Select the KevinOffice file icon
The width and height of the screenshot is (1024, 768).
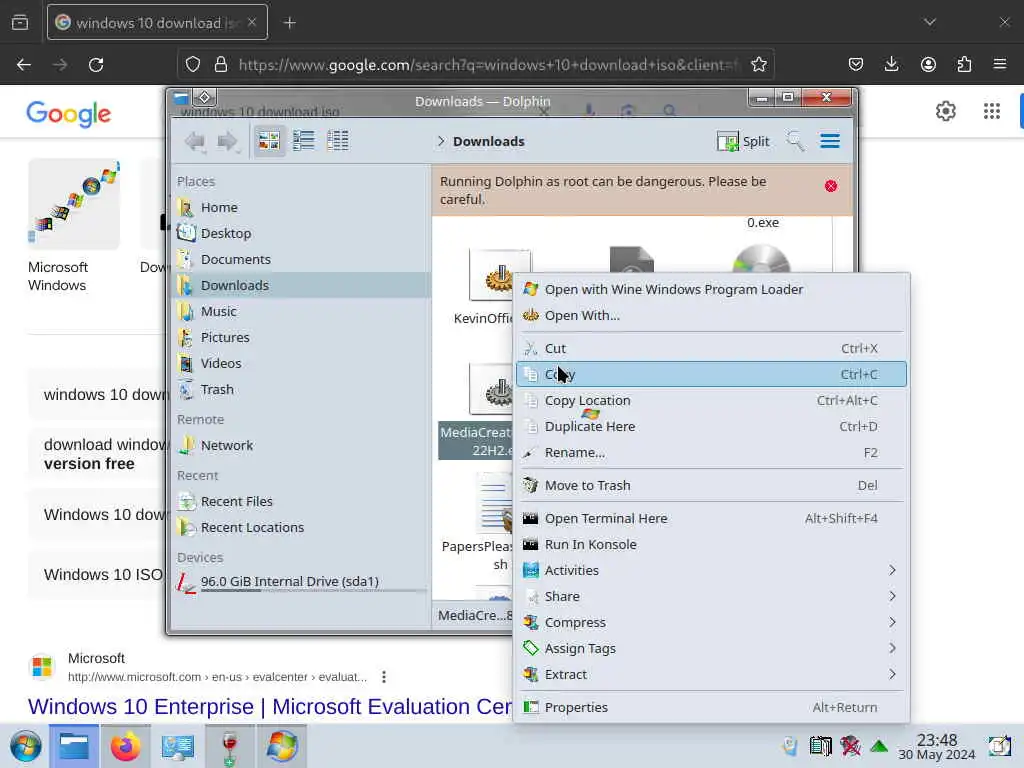pyautogui.click(x=491, y=277)
